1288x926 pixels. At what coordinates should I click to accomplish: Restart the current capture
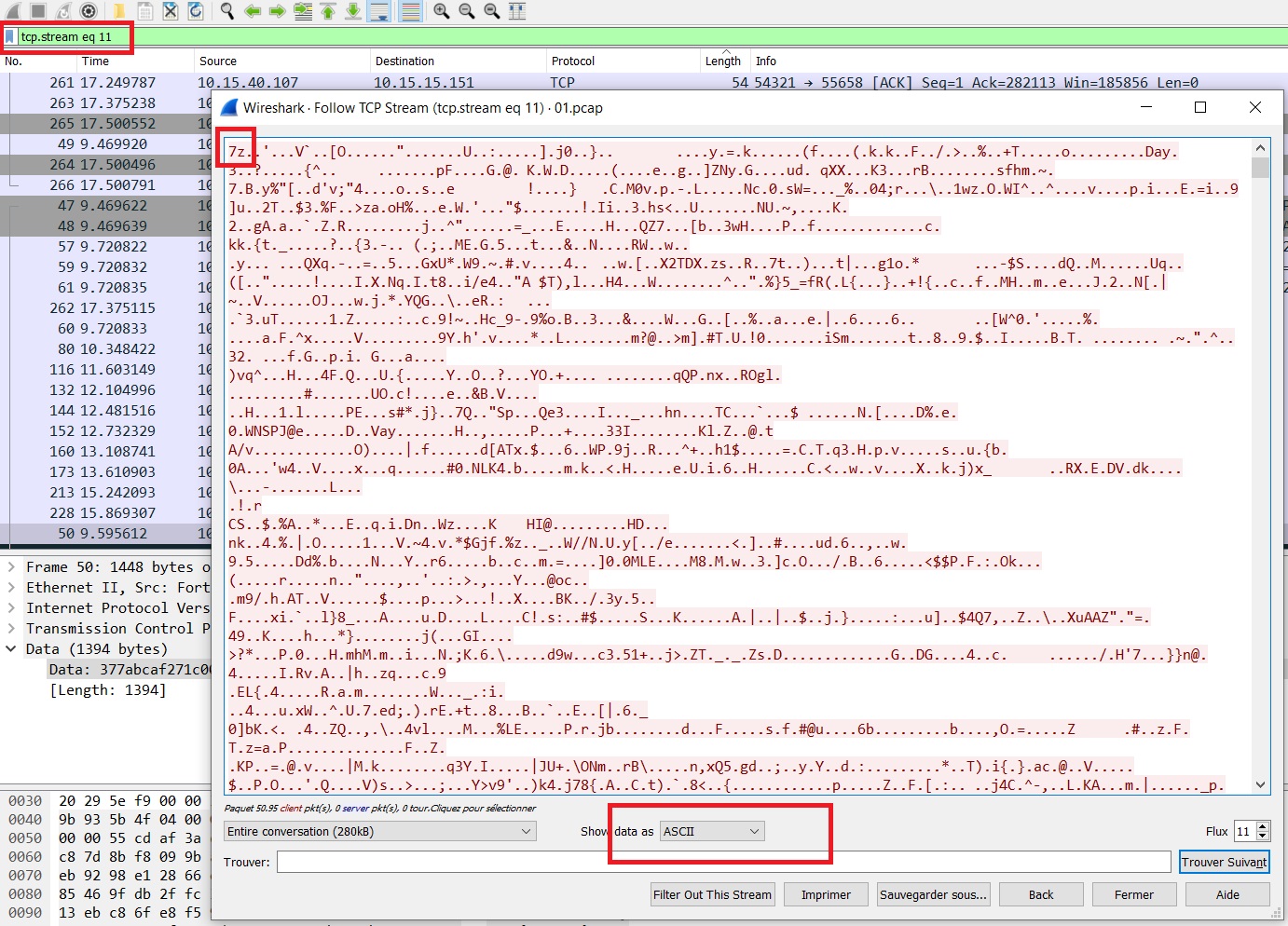tap(62, 11)
